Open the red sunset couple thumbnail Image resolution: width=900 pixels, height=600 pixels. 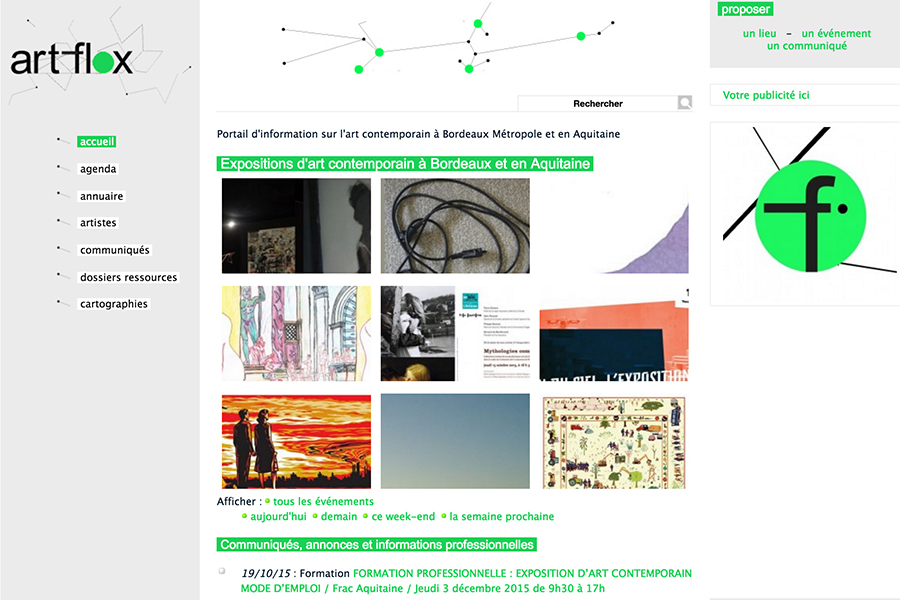click(x=296, y=441)
